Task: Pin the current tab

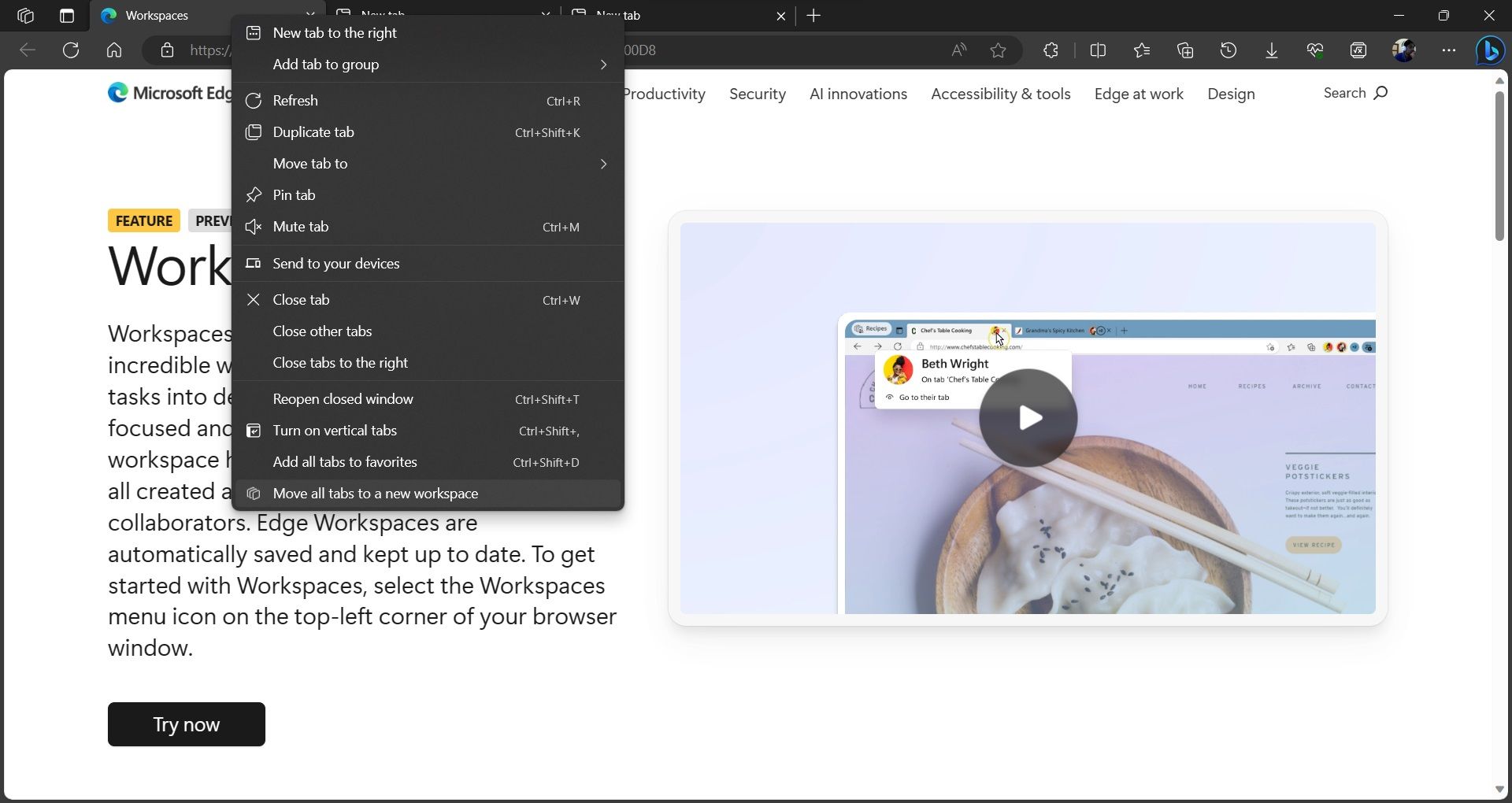Action: 295,194
